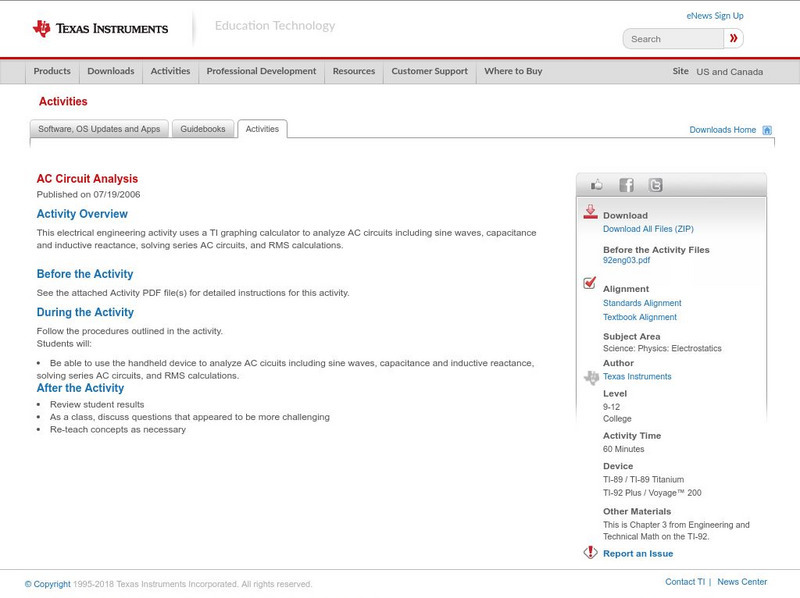
Task: Click into the Search field
Action: [x=673, y=39]
